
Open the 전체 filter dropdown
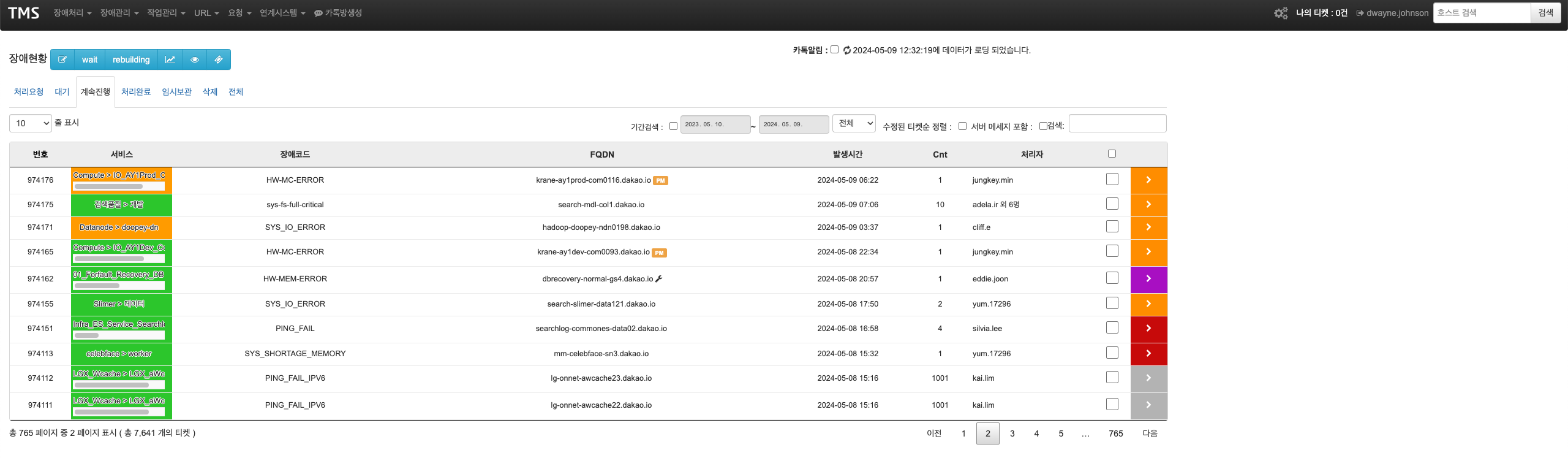click(x=854, y=123)
